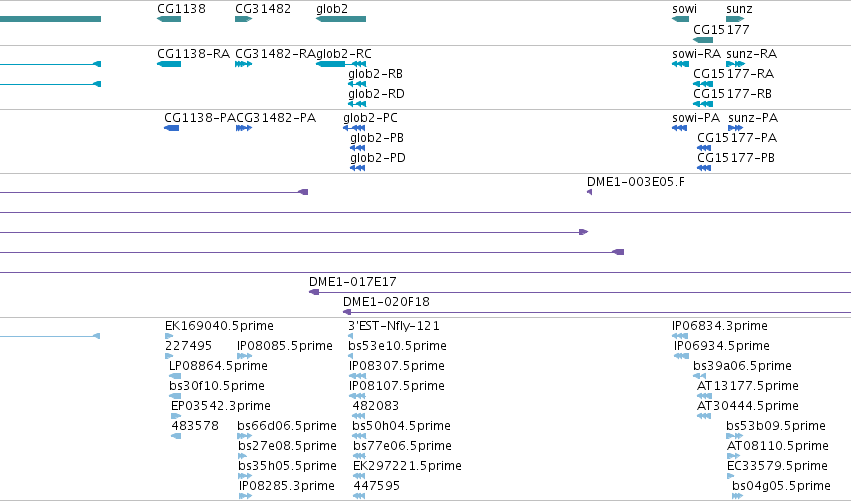
Task: Click the AT08110.5prime EST label
Action: 778,446
